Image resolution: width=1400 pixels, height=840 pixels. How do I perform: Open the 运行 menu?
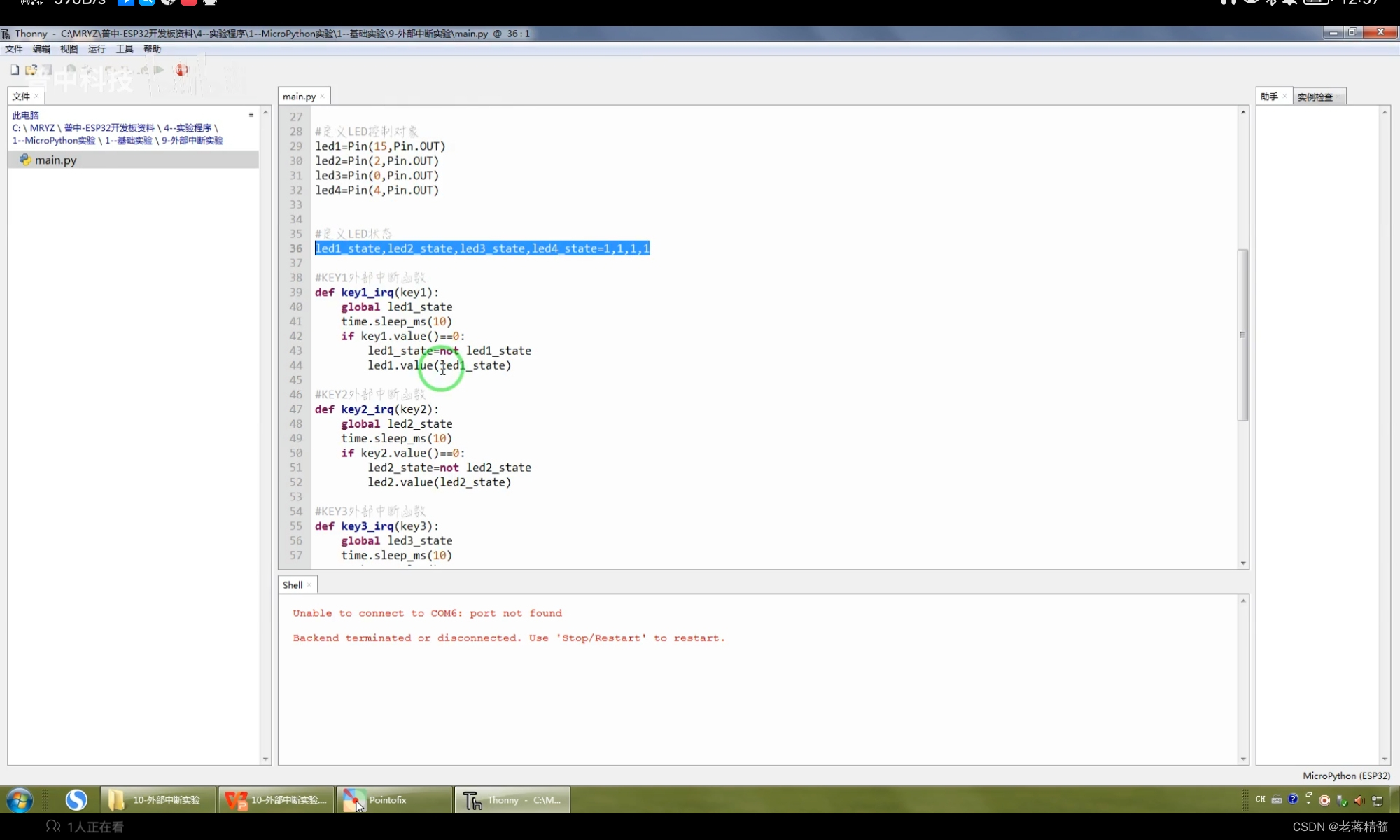click(97, 48)
